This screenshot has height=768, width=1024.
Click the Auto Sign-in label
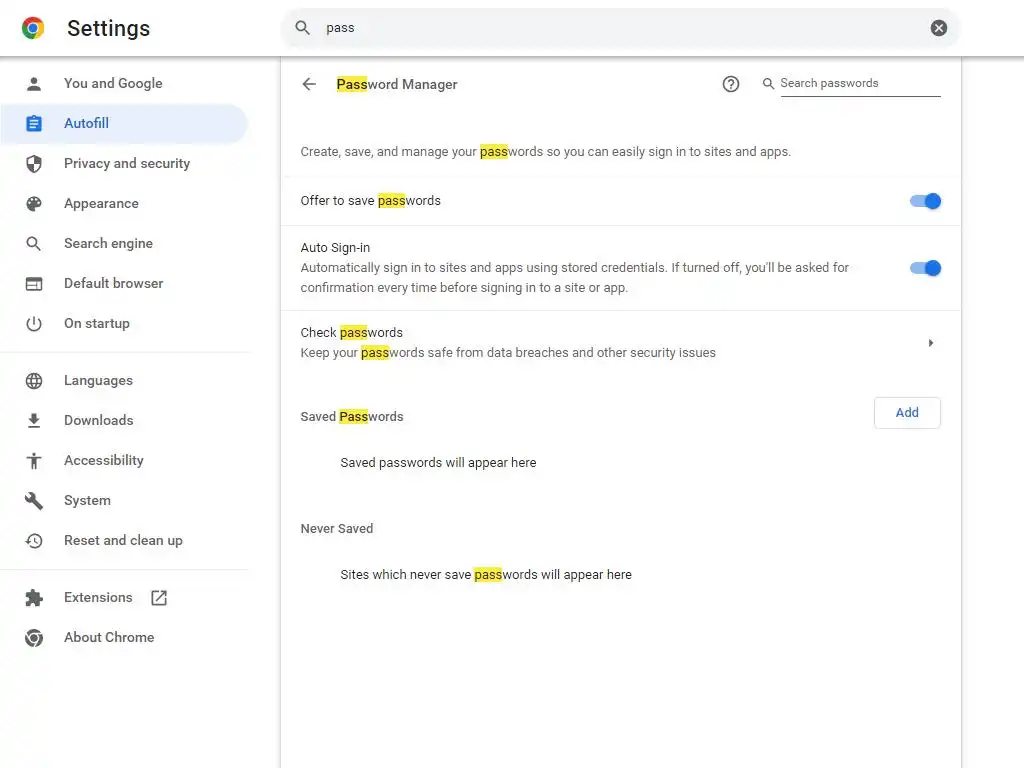coord(335,248)
